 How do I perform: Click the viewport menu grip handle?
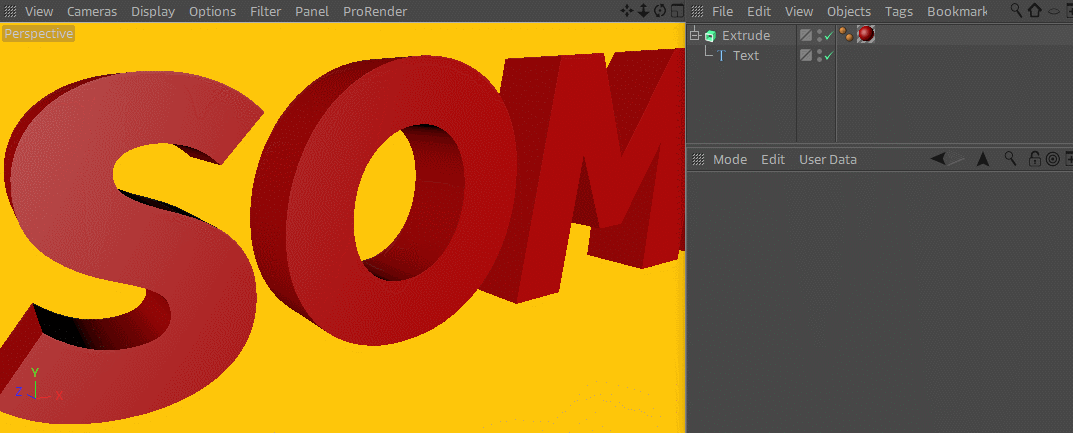[10, 12]
